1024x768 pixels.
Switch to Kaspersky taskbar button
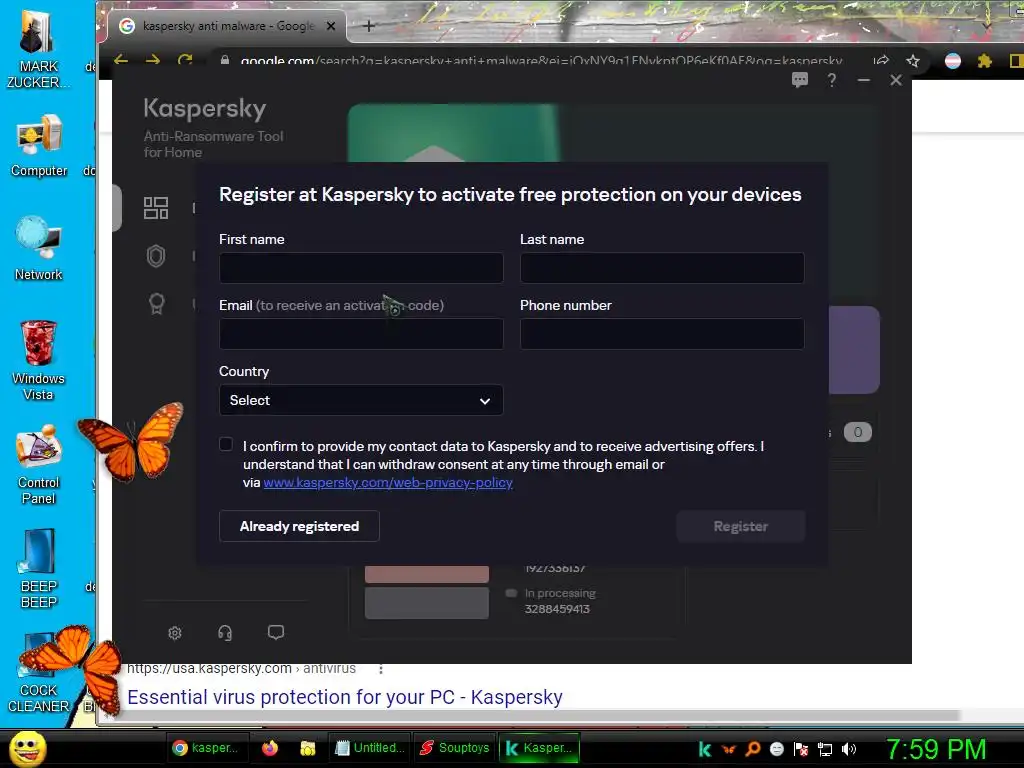[x=539, y=748]
